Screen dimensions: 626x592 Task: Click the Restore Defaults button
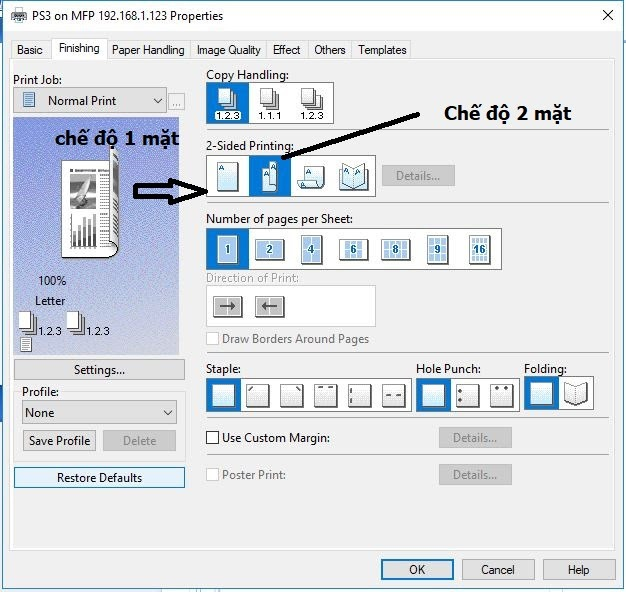(x=99, y=478)
